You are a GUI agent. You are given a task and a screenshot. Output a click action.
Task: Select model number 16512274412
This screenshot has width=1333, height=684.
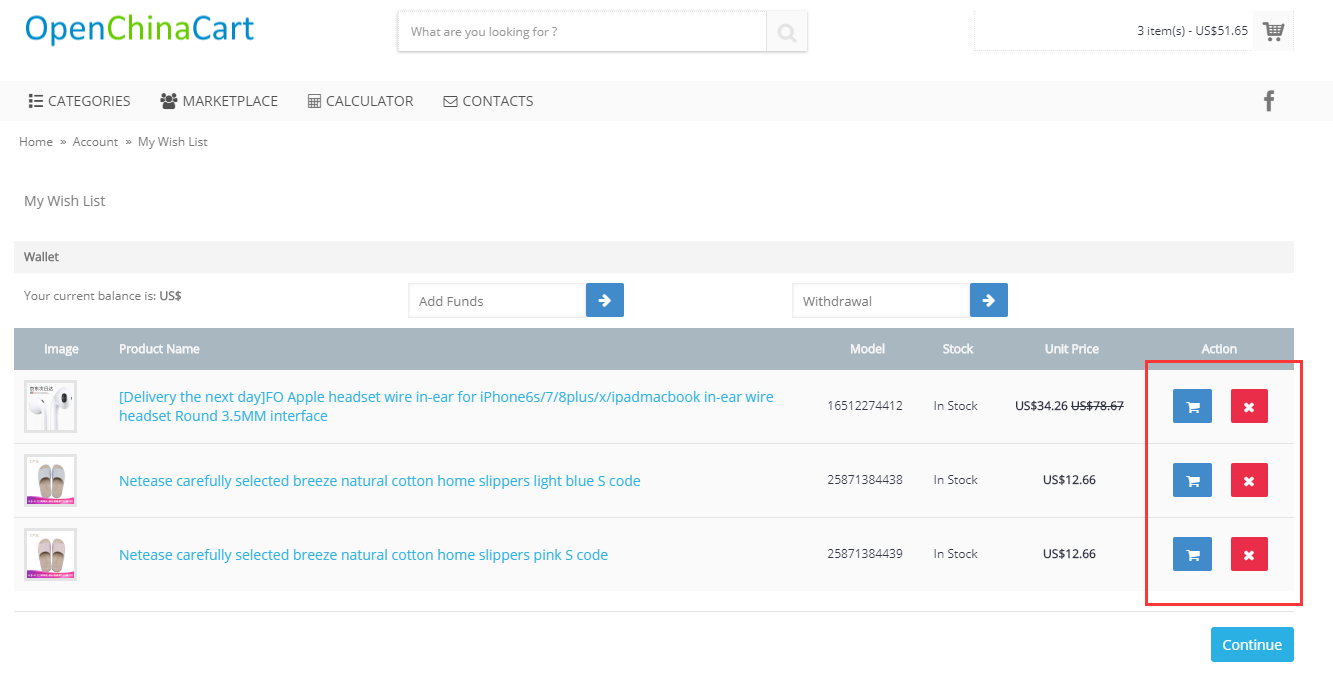pos(865,406)
